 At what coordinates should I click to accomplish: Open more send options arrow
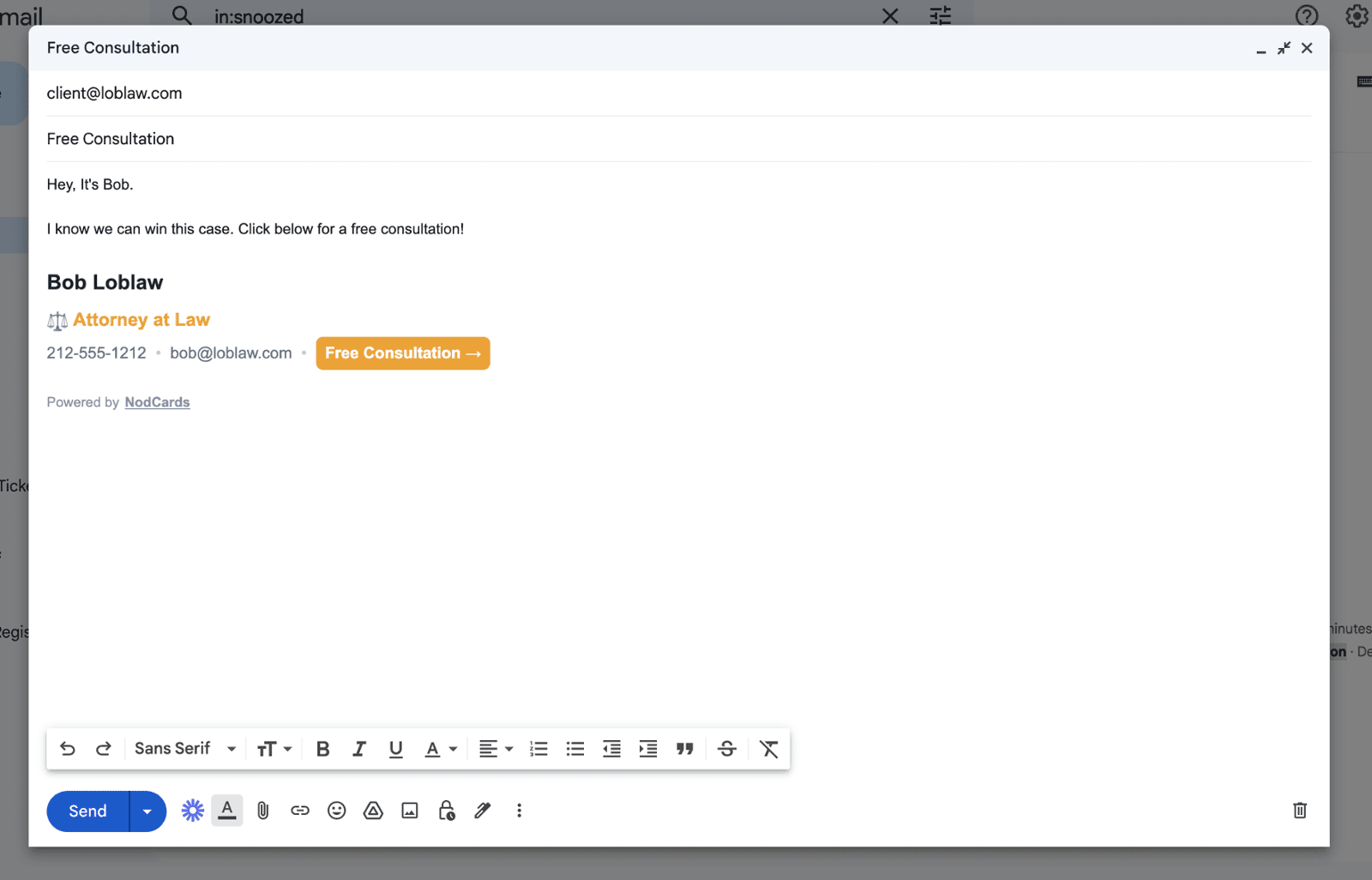[x=147, y=811]
